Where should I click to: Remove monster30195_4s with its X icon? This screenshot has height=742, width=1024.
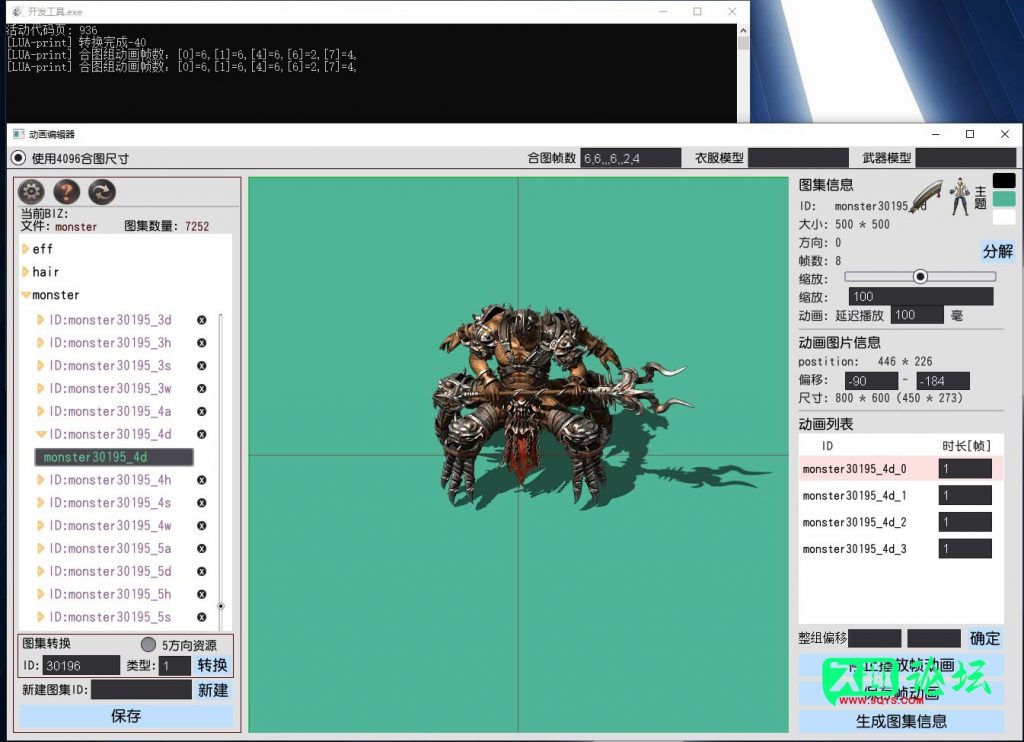click(202, 503)
